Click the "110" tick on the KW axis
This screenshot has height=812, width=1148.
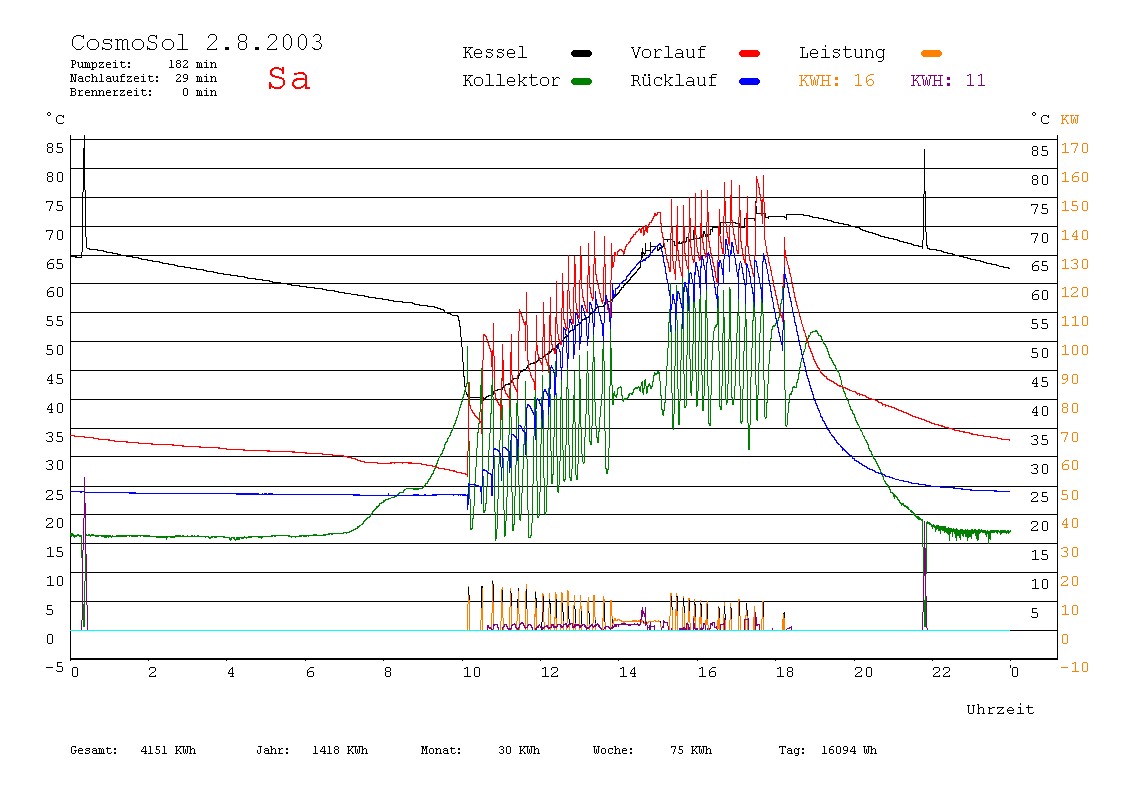coord(1075,321)
